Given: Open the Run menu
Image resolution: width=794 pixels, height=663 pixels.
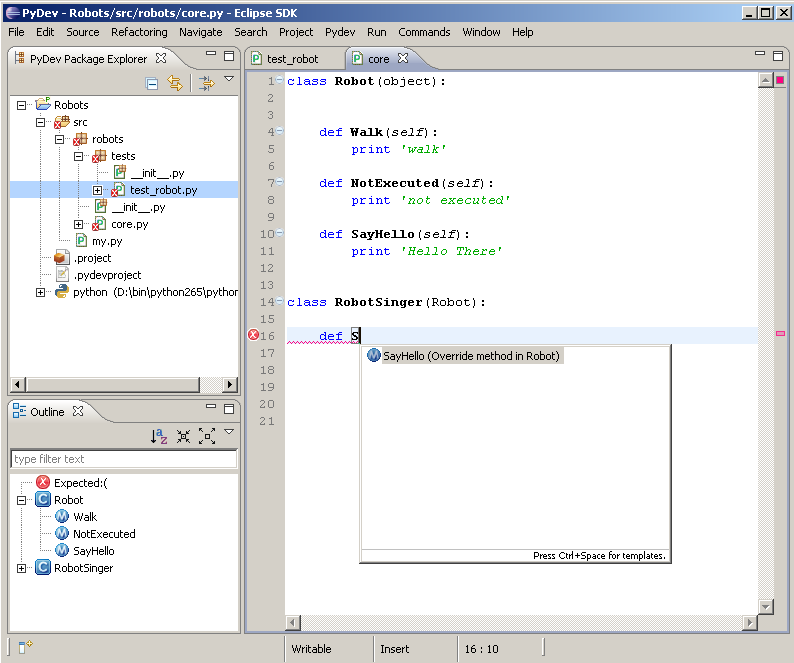Looking at the screenshot, I should click(x=377, y=32).
